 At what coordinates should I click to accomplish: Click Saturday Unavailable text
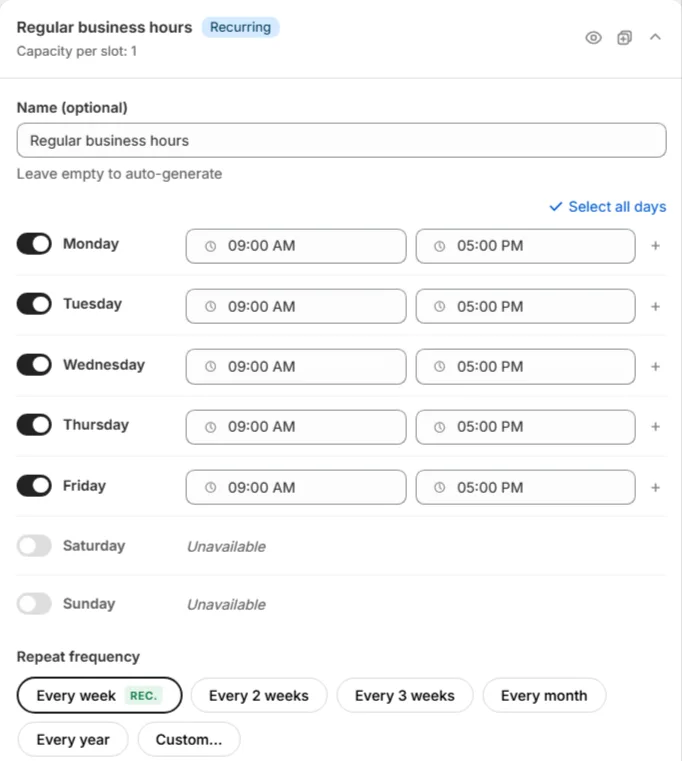click(226, 546)
